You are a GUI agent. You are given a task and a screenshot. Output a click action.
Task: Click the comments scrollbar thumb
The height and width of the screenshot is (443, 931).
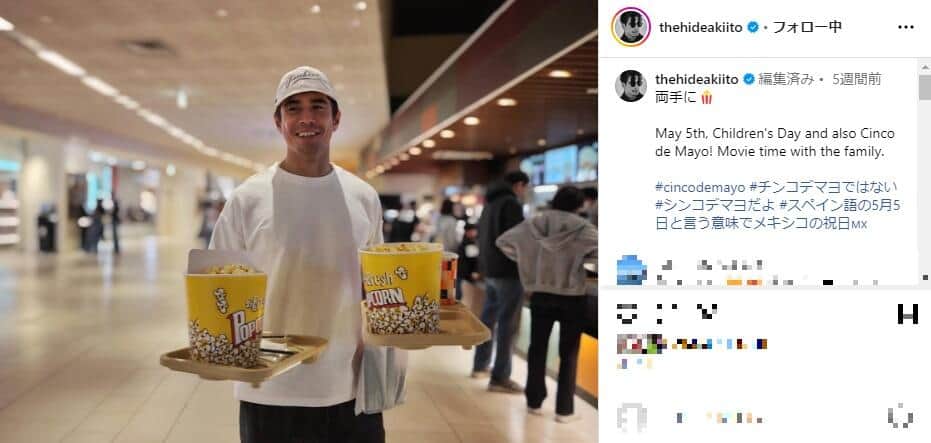(x=925, y=87)
